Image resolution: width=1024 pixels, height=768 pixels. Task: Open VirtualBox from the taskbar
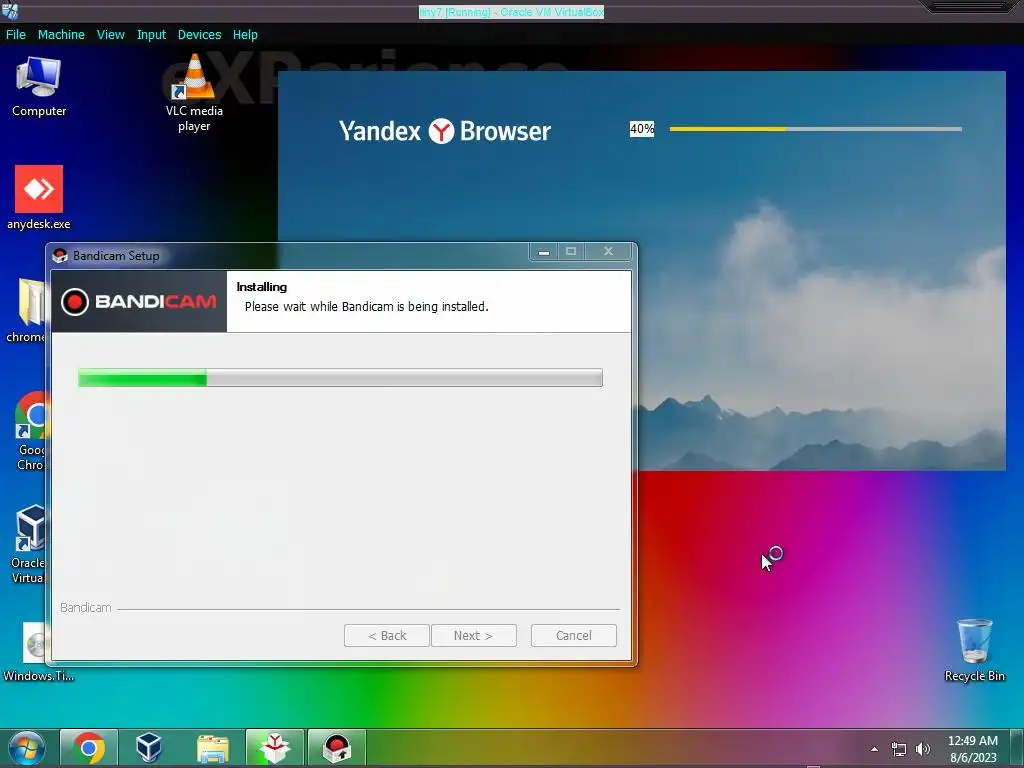[x=149, y=748]
